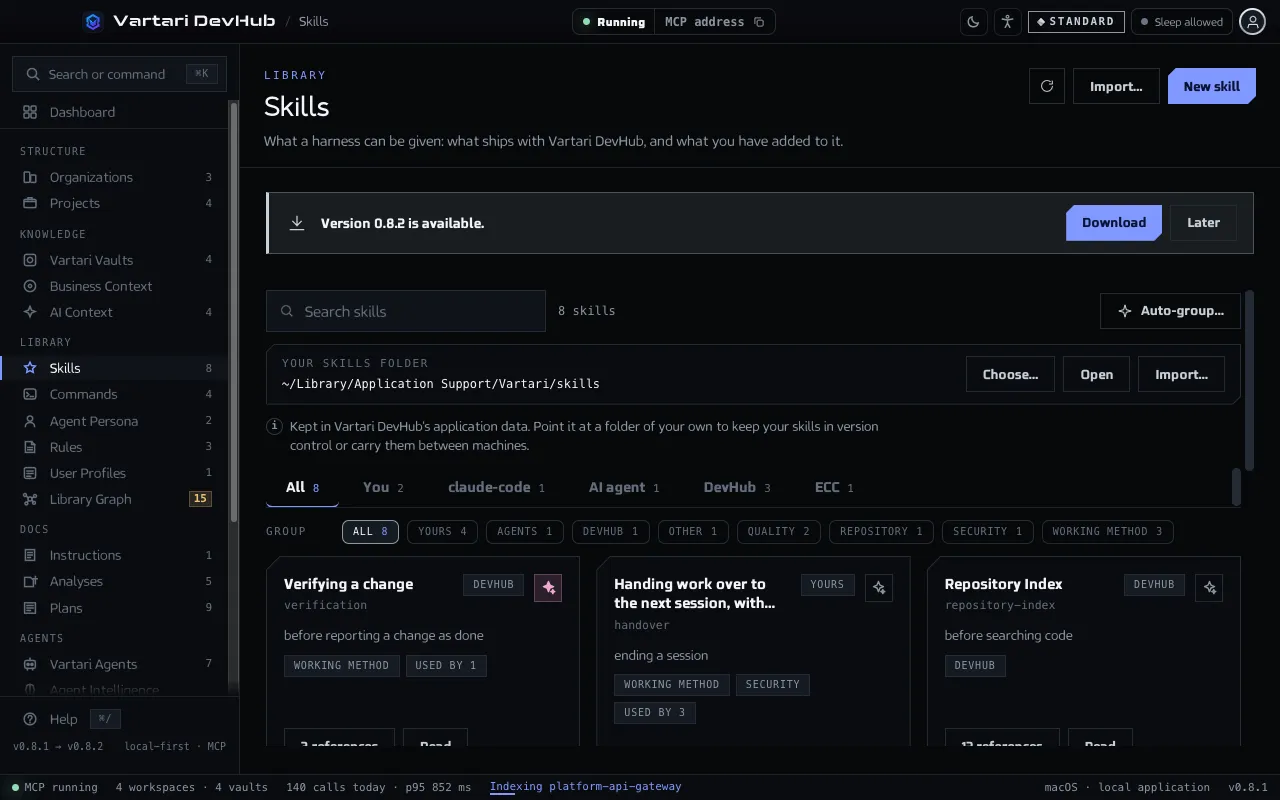
Task: Open Import… in the skills folder row
Action: (1181, 374)
